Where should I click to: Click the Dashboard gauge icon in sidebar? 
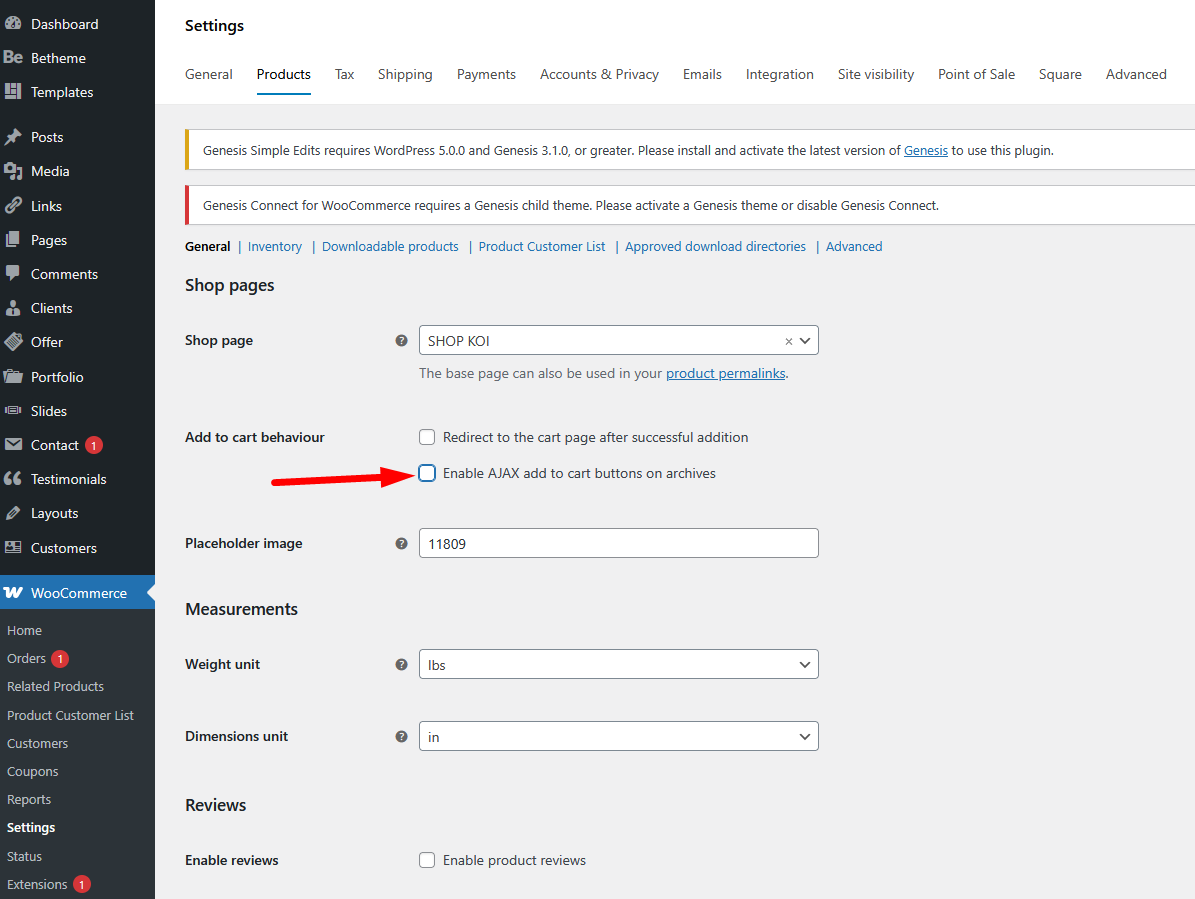click(x=13, y=23)
